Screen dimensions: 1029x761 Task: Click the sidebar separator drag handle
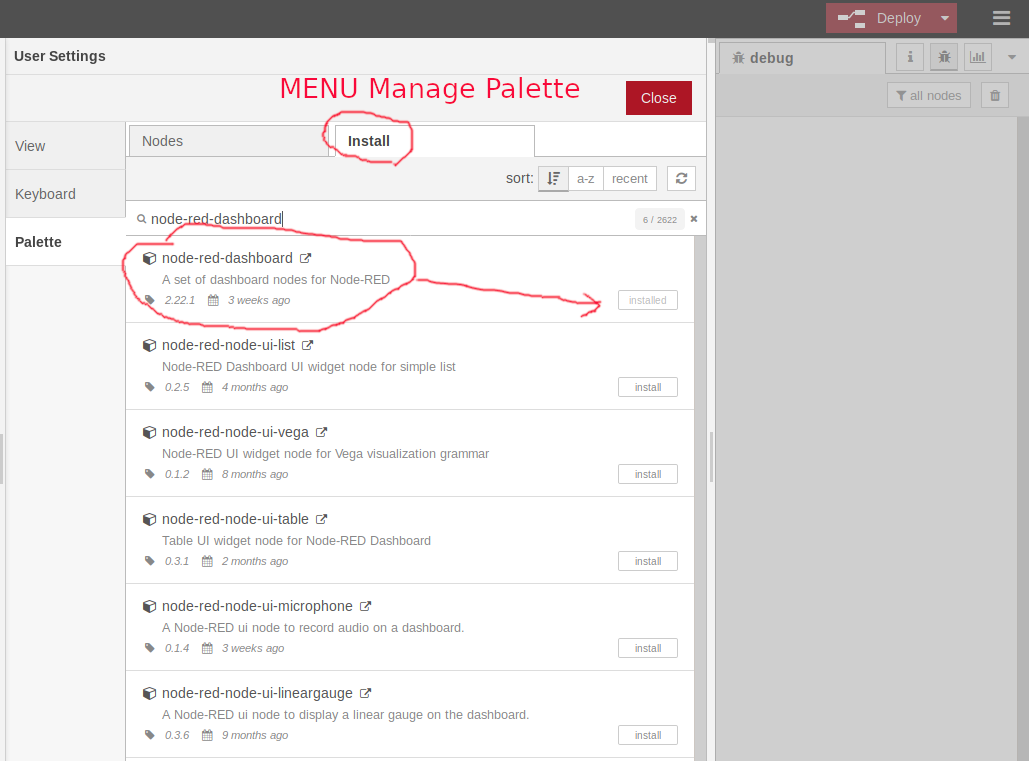[x=711, y=457]
